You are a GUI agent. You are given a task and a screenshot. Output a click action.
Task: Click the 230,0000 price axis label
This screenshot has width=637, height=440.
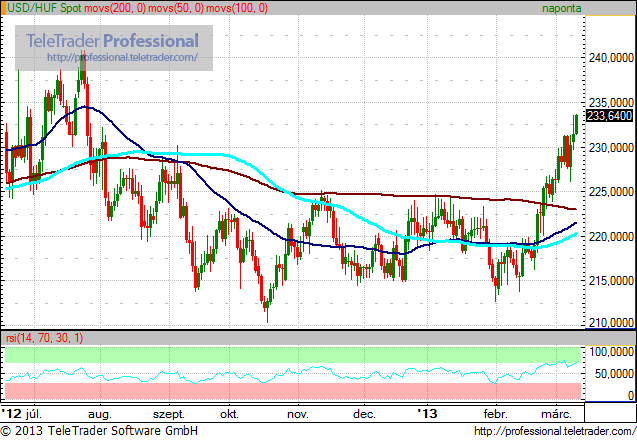click(x=611, y=147)
